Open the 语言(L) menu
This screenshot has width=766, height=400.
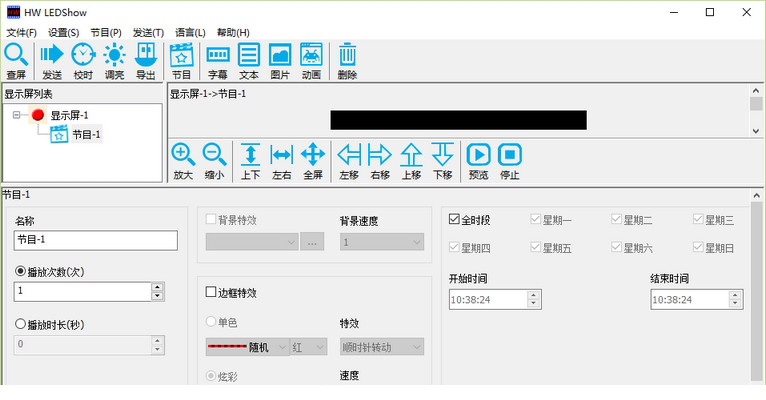pyautogui.click(x=191, y=33)
